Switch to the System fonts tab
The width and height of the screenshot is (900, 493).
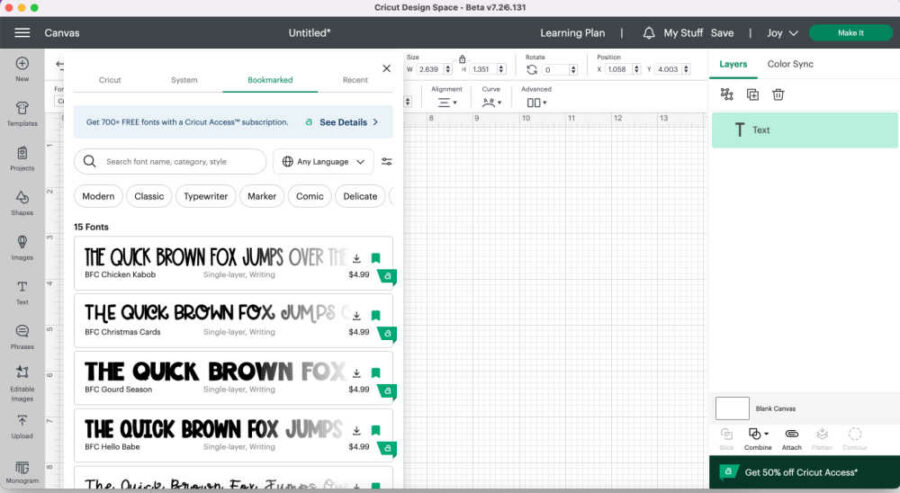point(184,80)
